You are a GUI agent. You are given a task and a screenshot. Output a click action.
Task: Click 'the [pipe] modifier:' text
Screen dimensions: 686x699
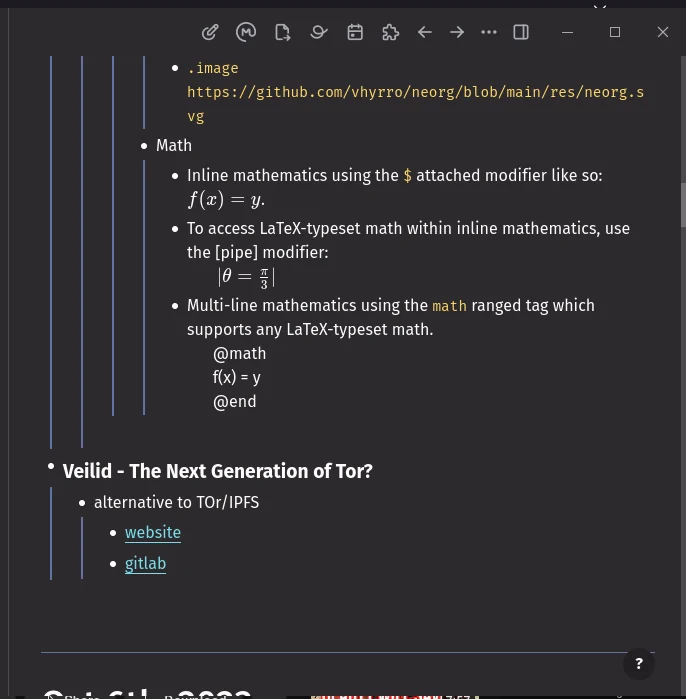[x=258, y=253]
